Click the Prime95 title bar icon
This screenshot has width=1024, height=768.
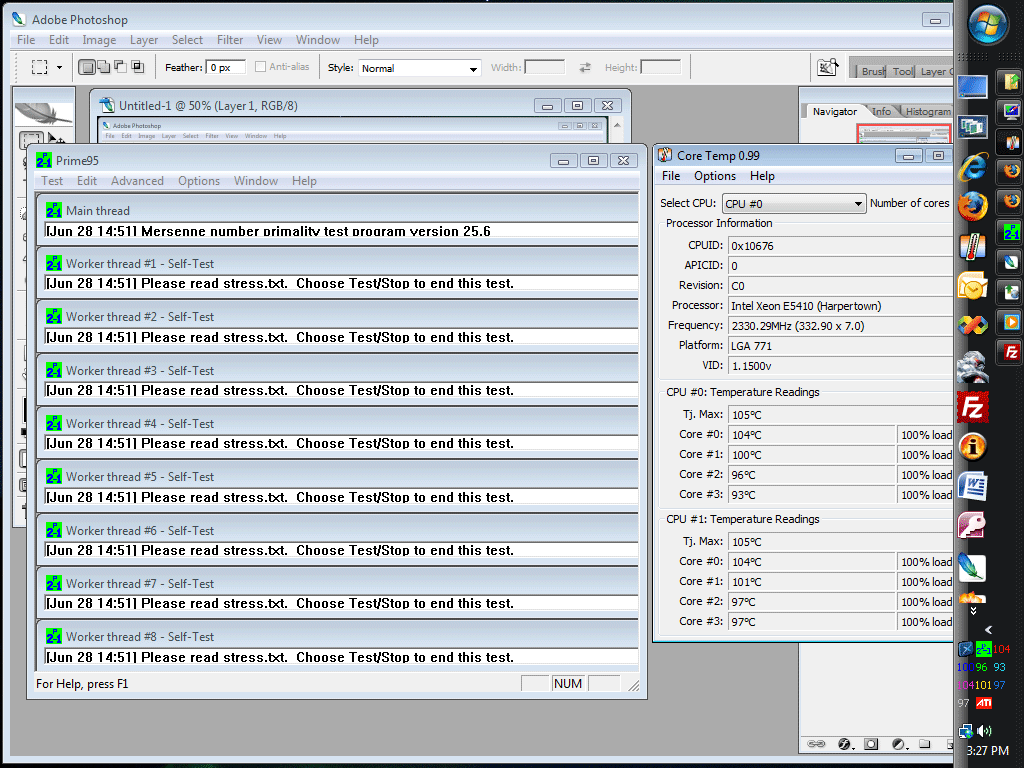tap(44, 161)
